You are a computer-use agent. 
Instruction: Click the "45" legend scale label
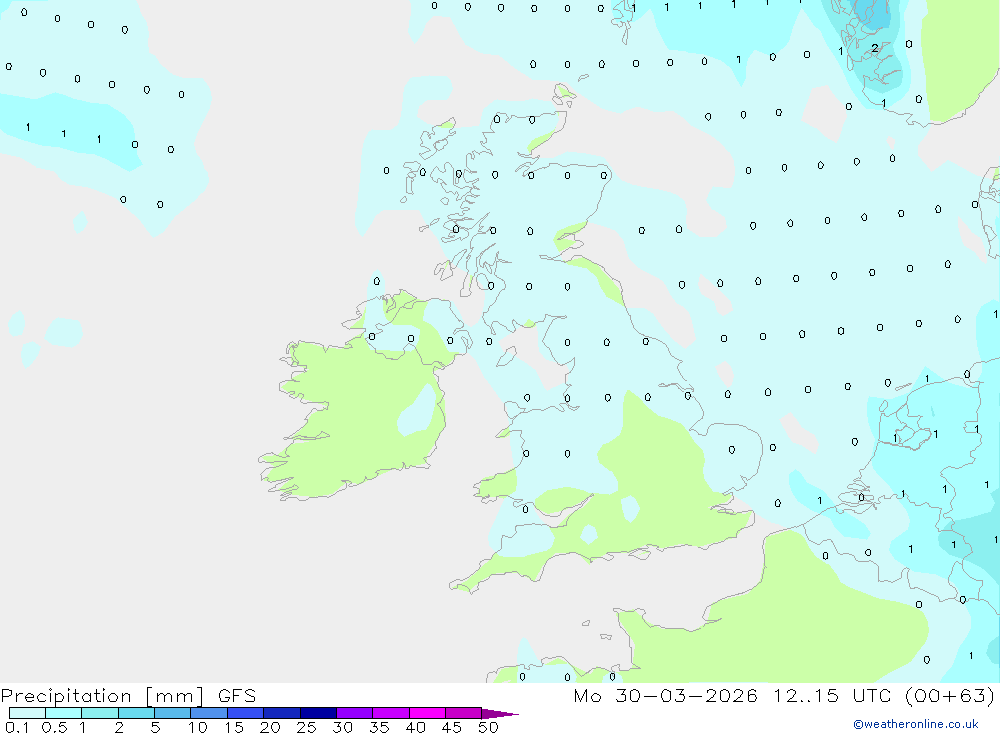[452, 727]
